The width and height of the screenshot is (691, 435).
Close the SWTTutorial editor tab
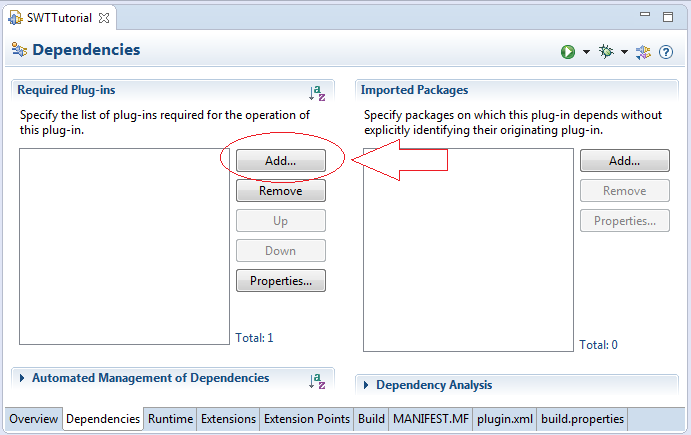[x=104, y=18]
